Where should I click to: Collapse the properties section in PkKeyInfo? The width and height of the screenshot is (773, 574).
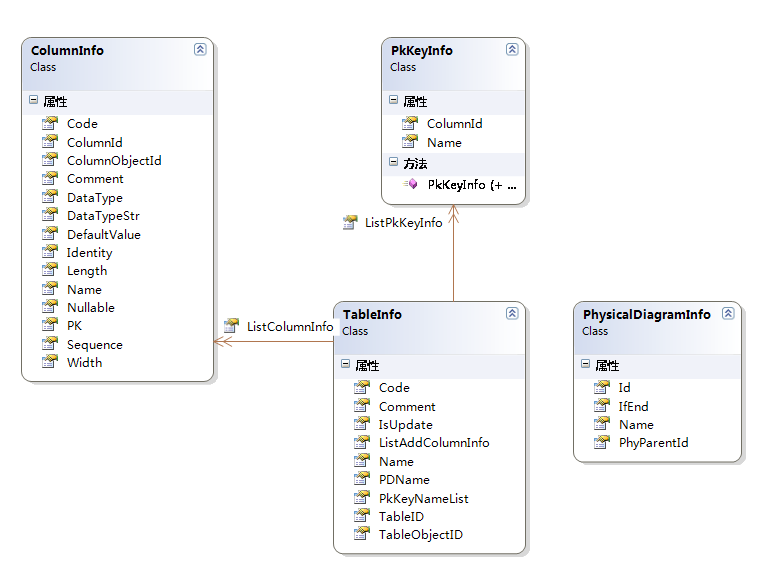[x=393, y=100]
